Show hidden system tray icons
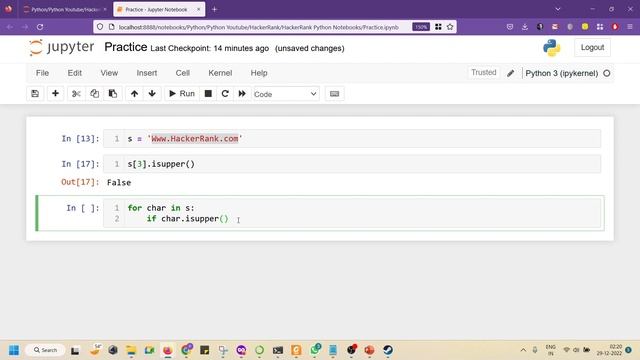The width and height of the screenshot is (640, 360). click(x=523, y=350)
